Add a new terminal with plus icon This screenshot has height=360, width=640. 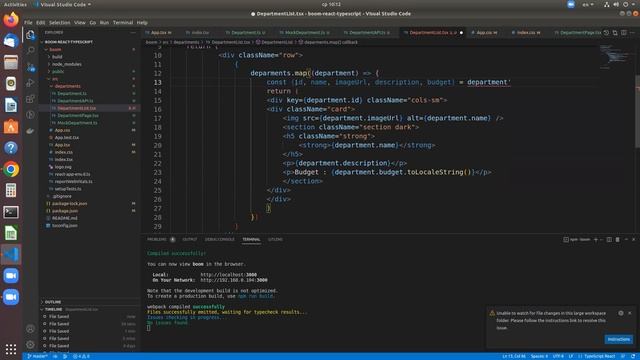596,240
